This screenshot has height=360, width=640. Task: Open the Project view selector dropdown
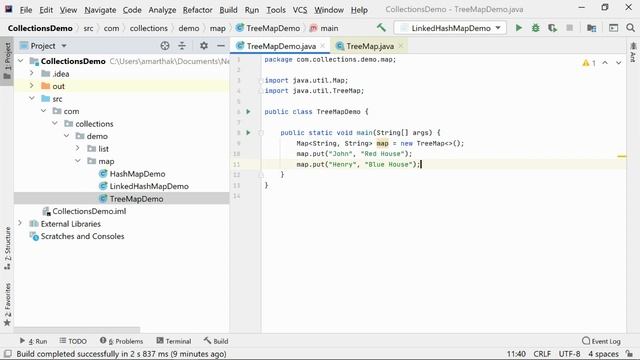click(x=43, y=46)
